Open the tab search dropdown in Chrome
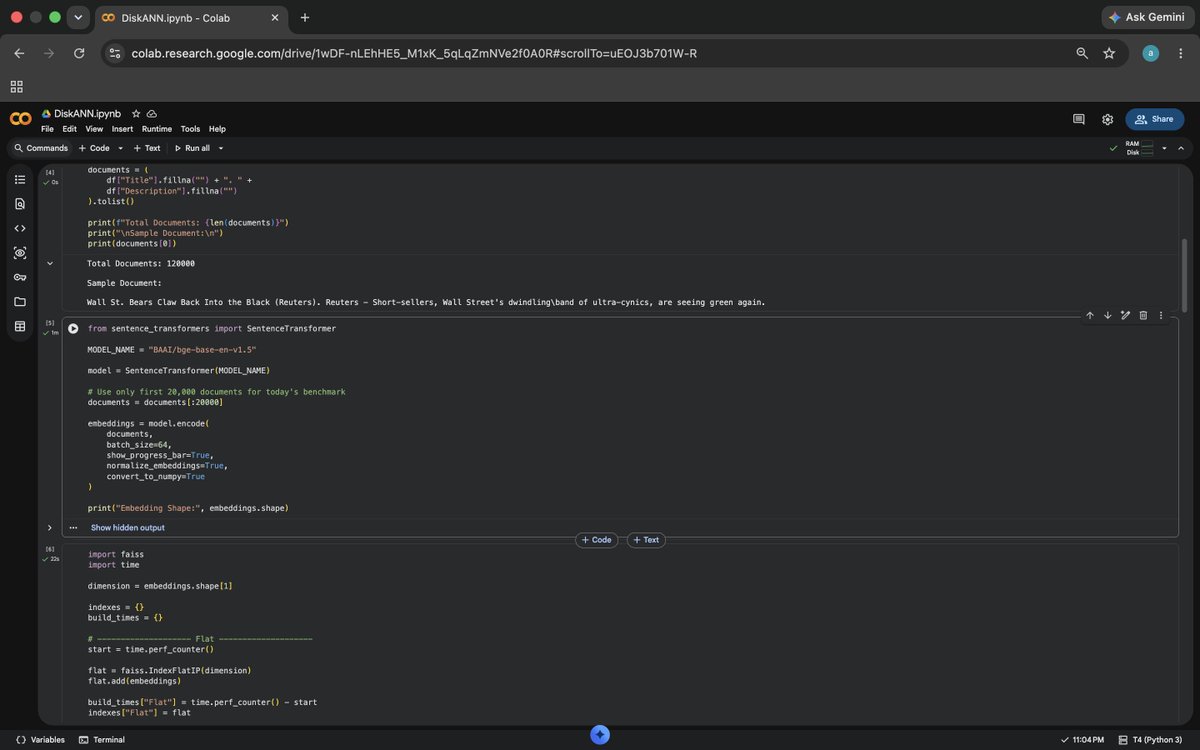This screenshot has height=750, width=1200. [78, 17]
